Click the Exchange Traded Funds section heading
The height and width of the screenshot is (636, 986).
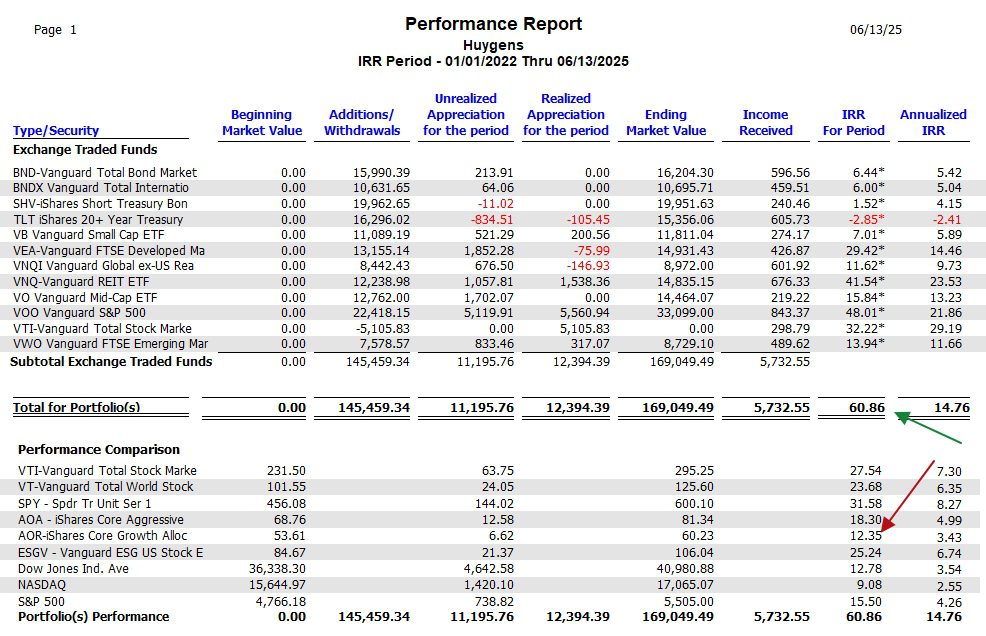(x=85, y=150)
